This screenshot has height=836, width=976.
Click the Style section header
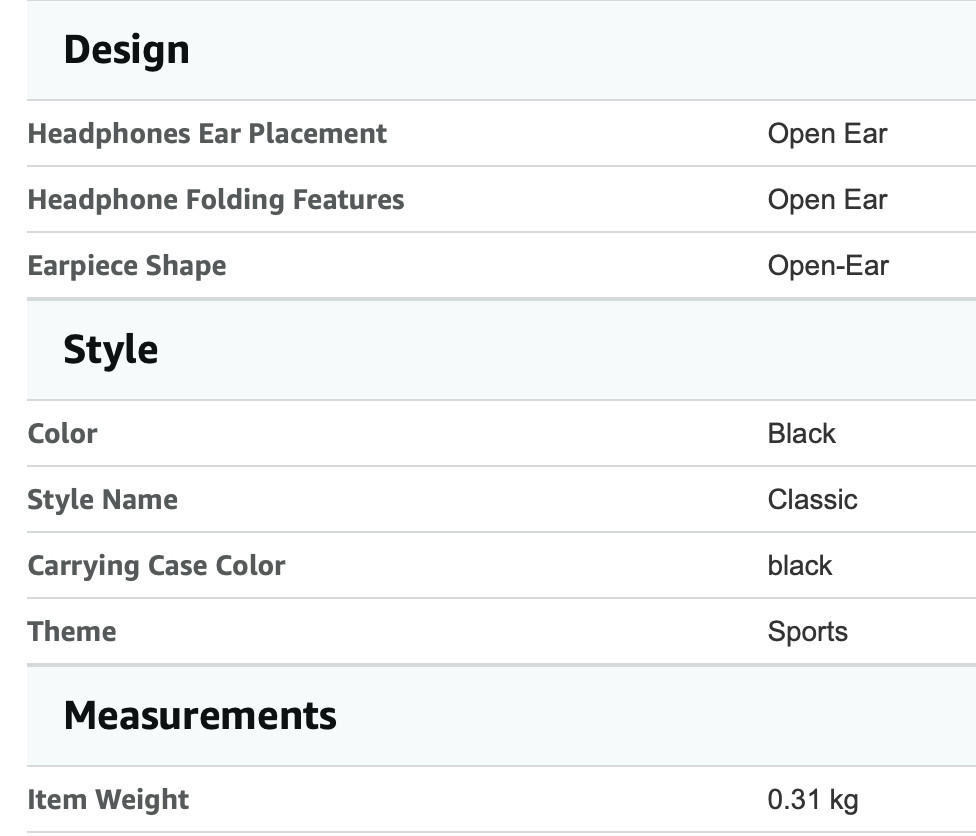(501, 350)
